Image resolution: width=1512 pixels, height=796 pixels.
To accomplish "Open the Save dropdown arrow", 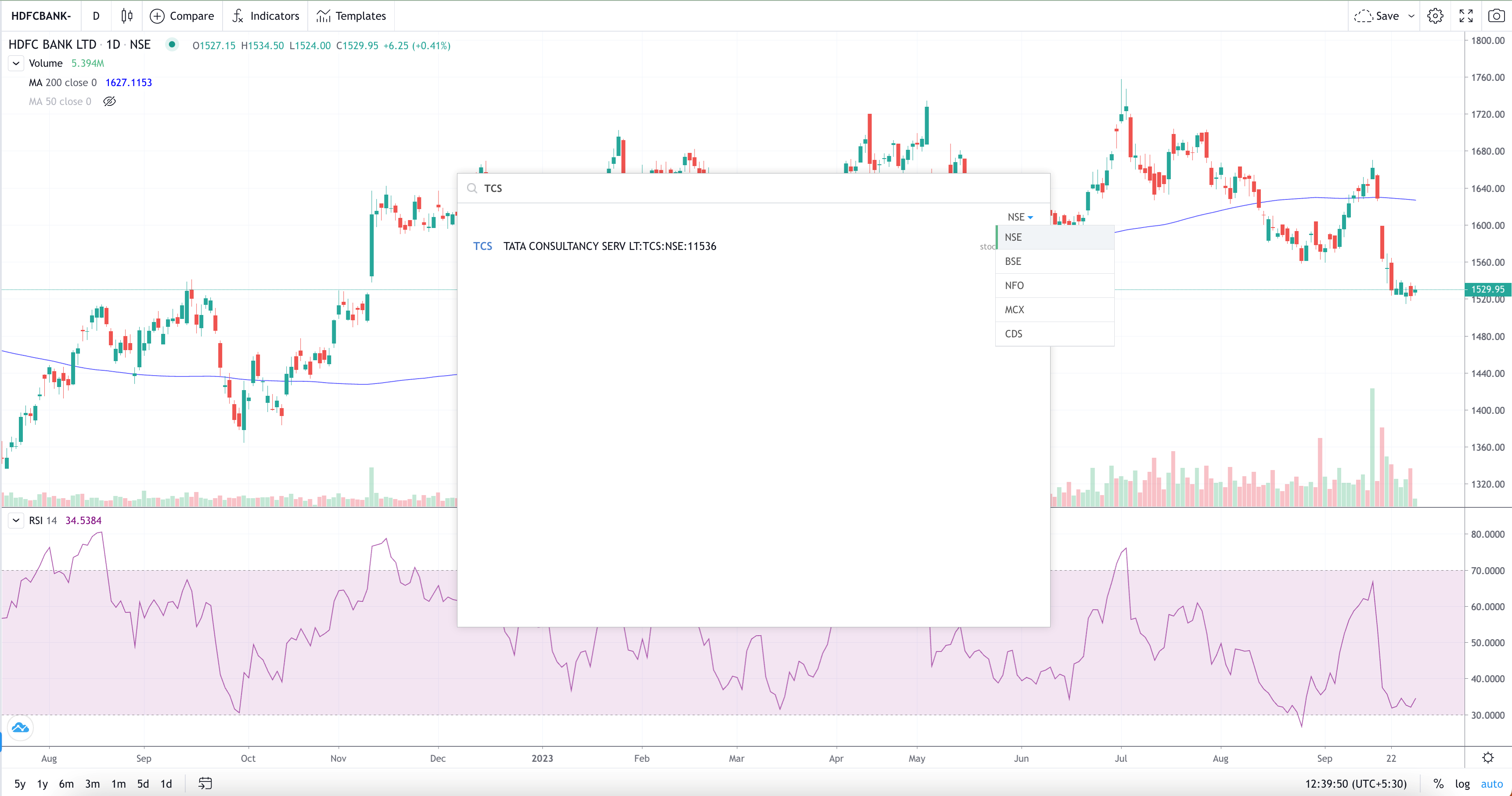I will (1411, 16).
